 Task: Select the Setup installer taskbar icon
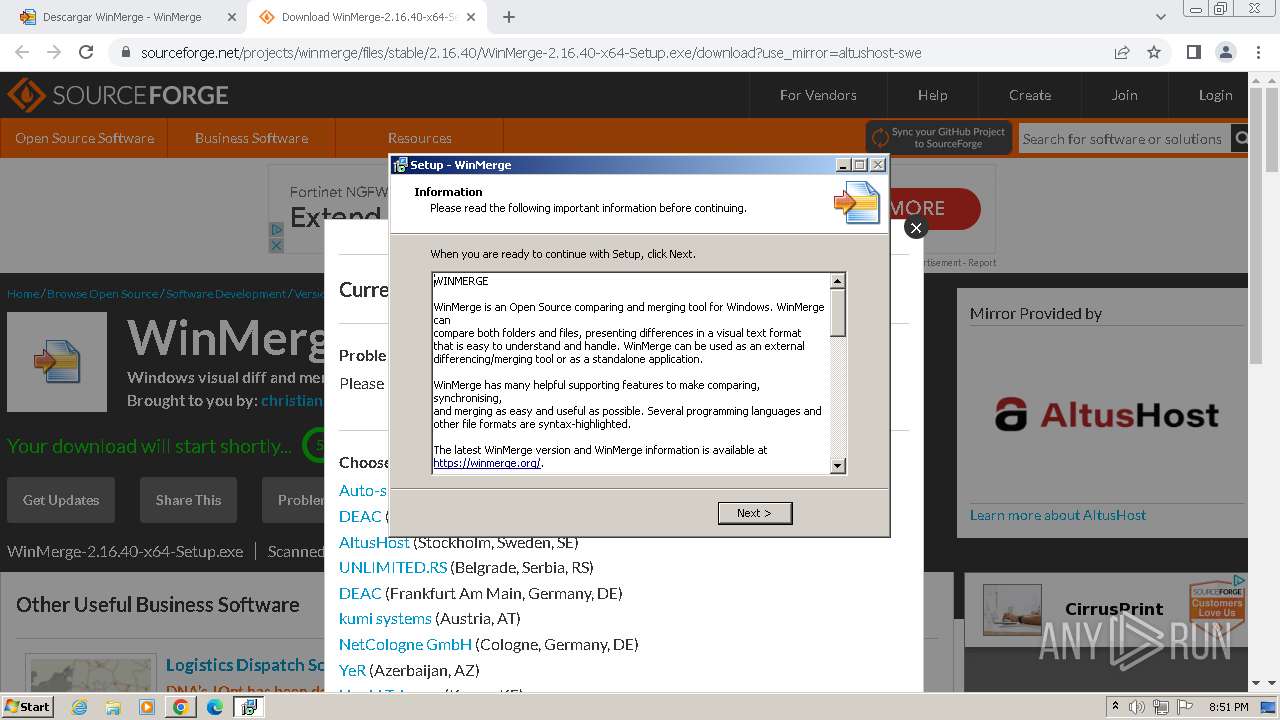click(249, 707)
